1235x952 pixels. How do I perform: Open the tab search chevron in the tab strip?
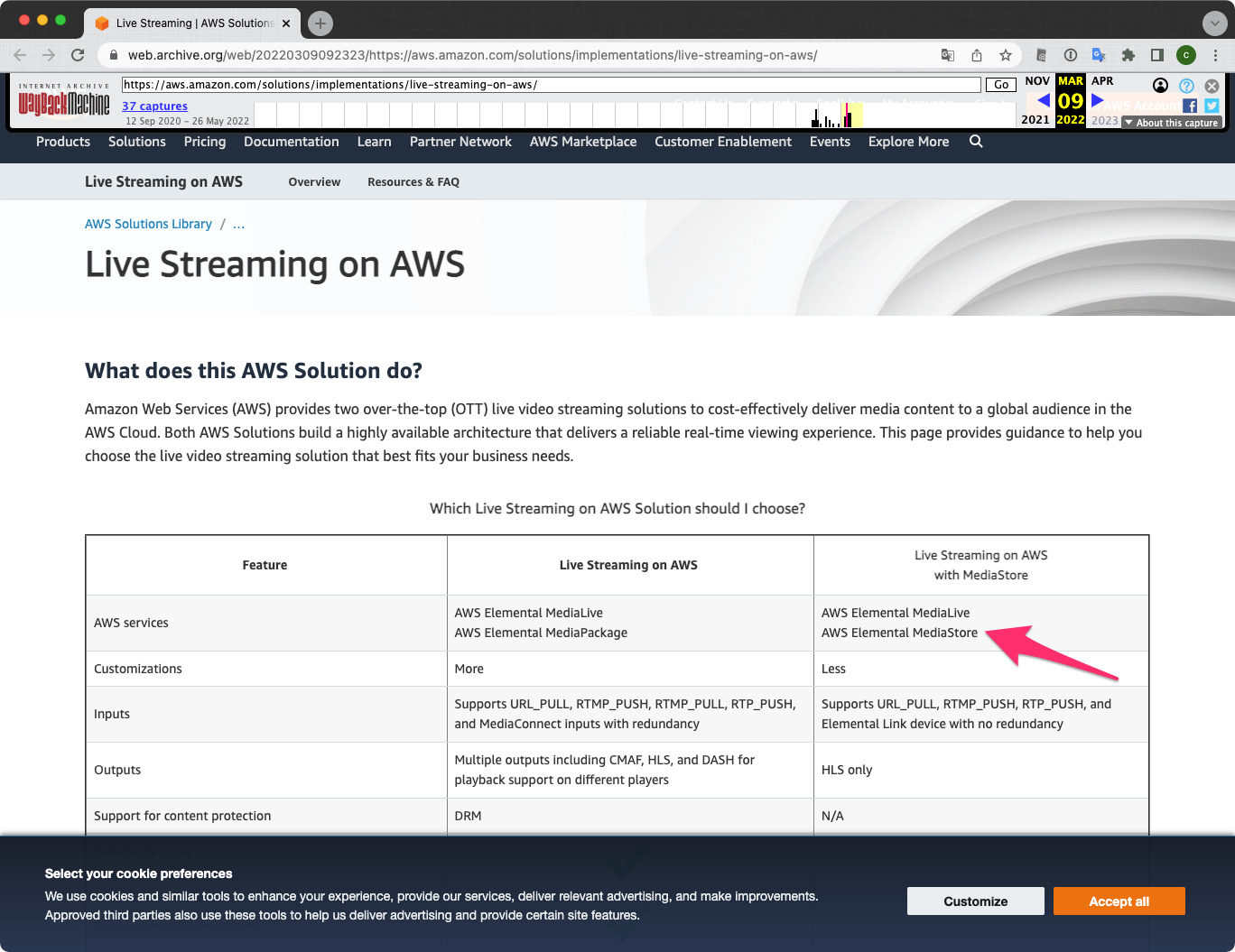coord(1215,23)
